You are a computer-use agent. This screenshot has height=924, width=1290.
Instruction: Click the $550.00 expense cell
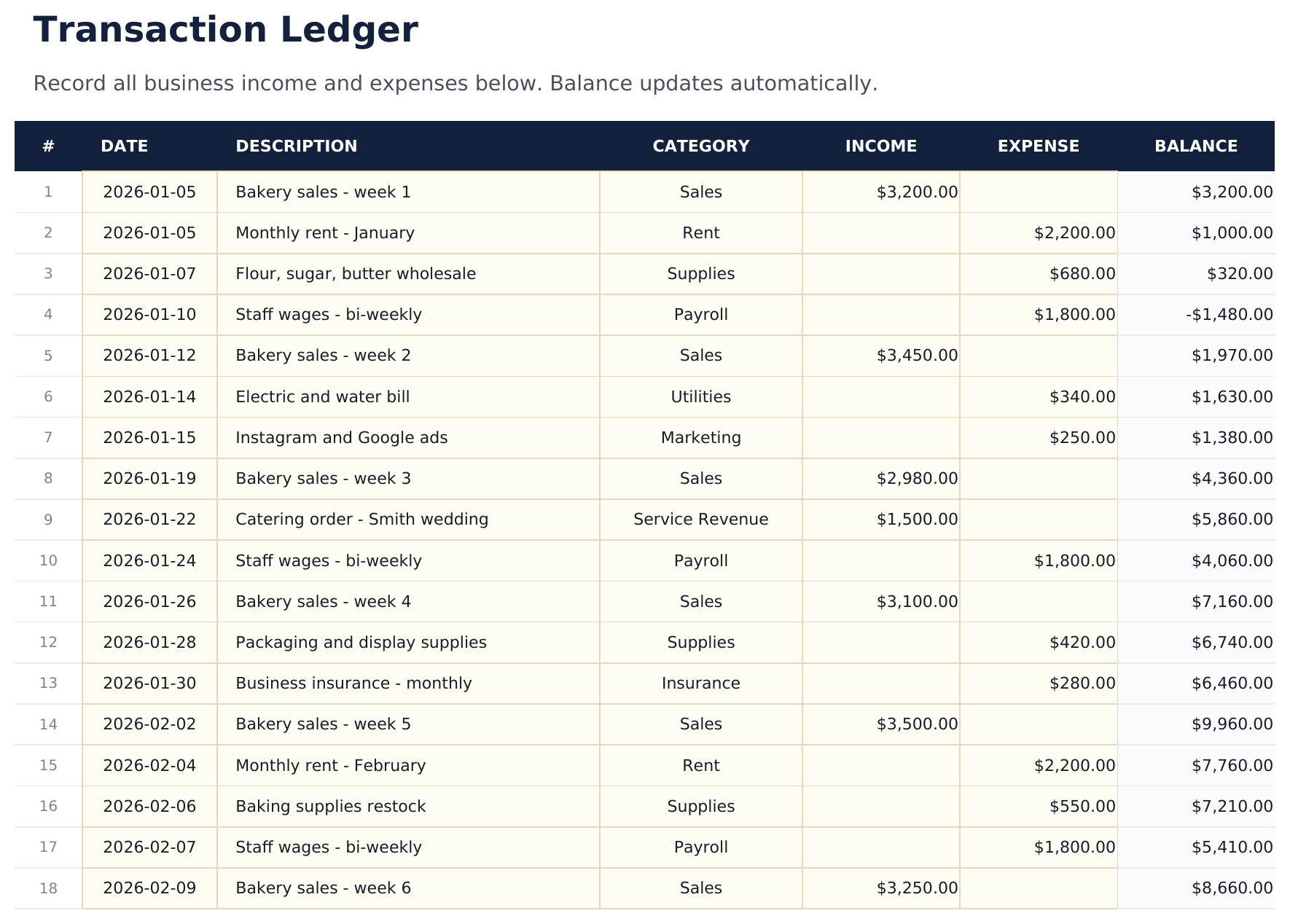pyautogui.click(x=1038, y=807)
